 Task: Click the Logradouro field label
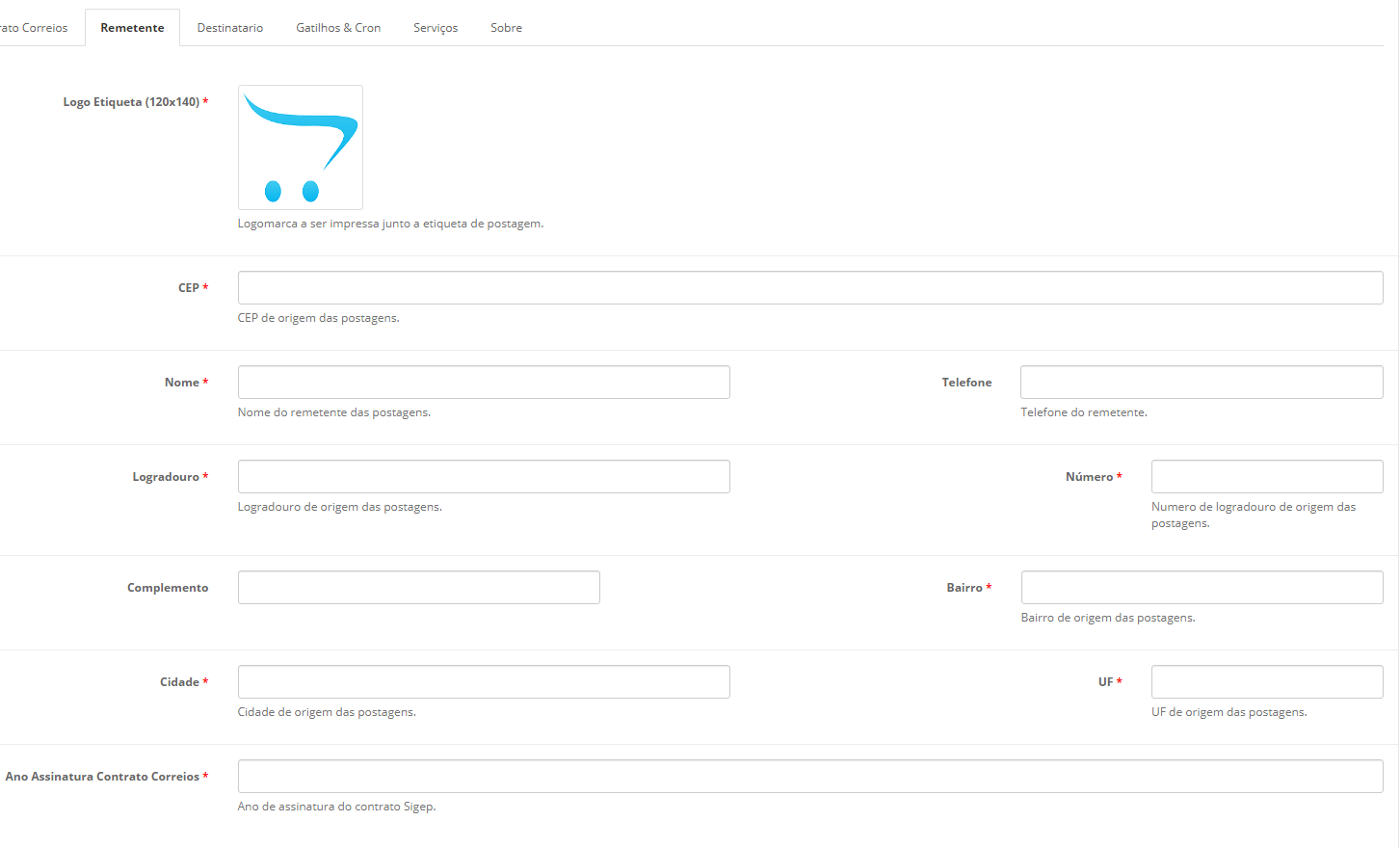[166, 477]
